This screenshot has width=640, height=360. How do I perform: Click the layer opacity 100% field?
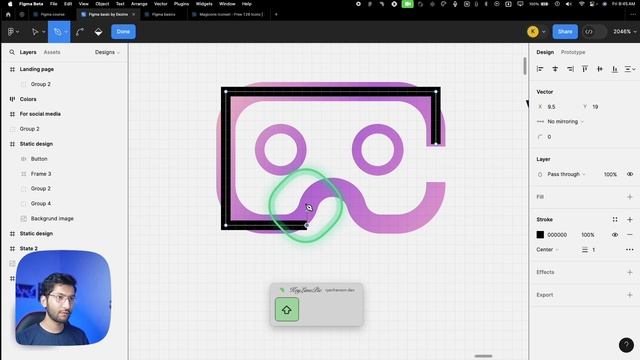click(x=610, y=174)
